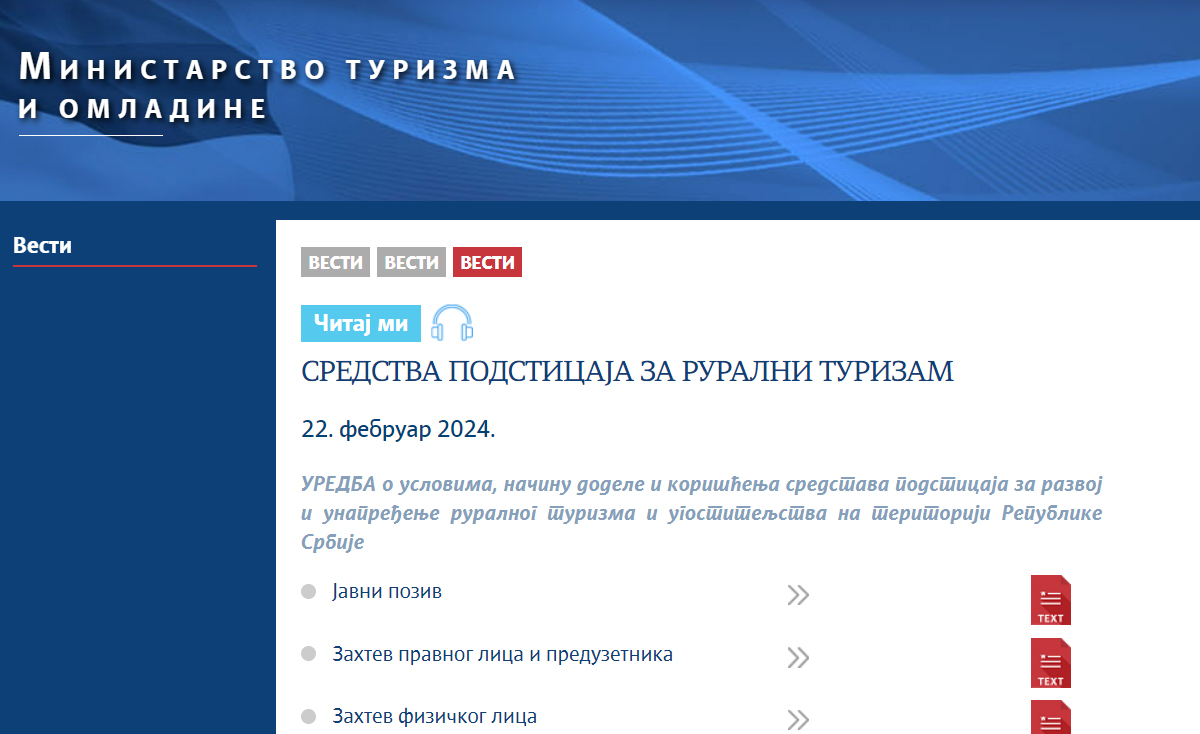Click the italic УРЕДБА regulation text

pyautogui.click(x=700, y=513)
